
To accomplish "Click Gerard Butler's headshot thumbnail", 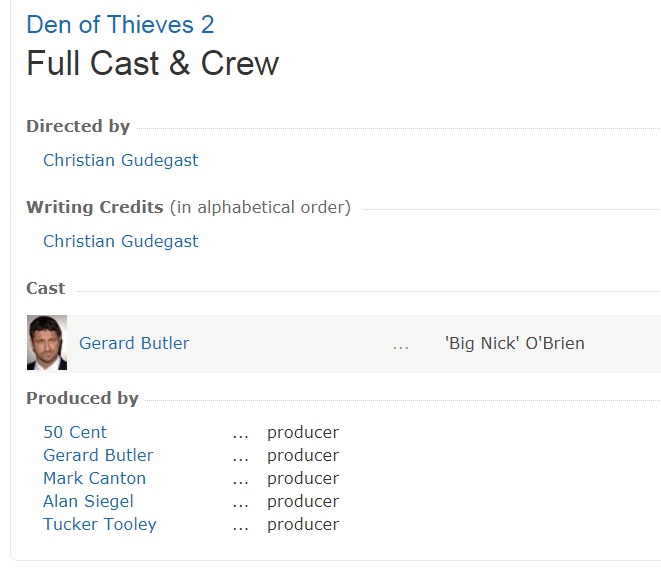I will tap(47, 343).
